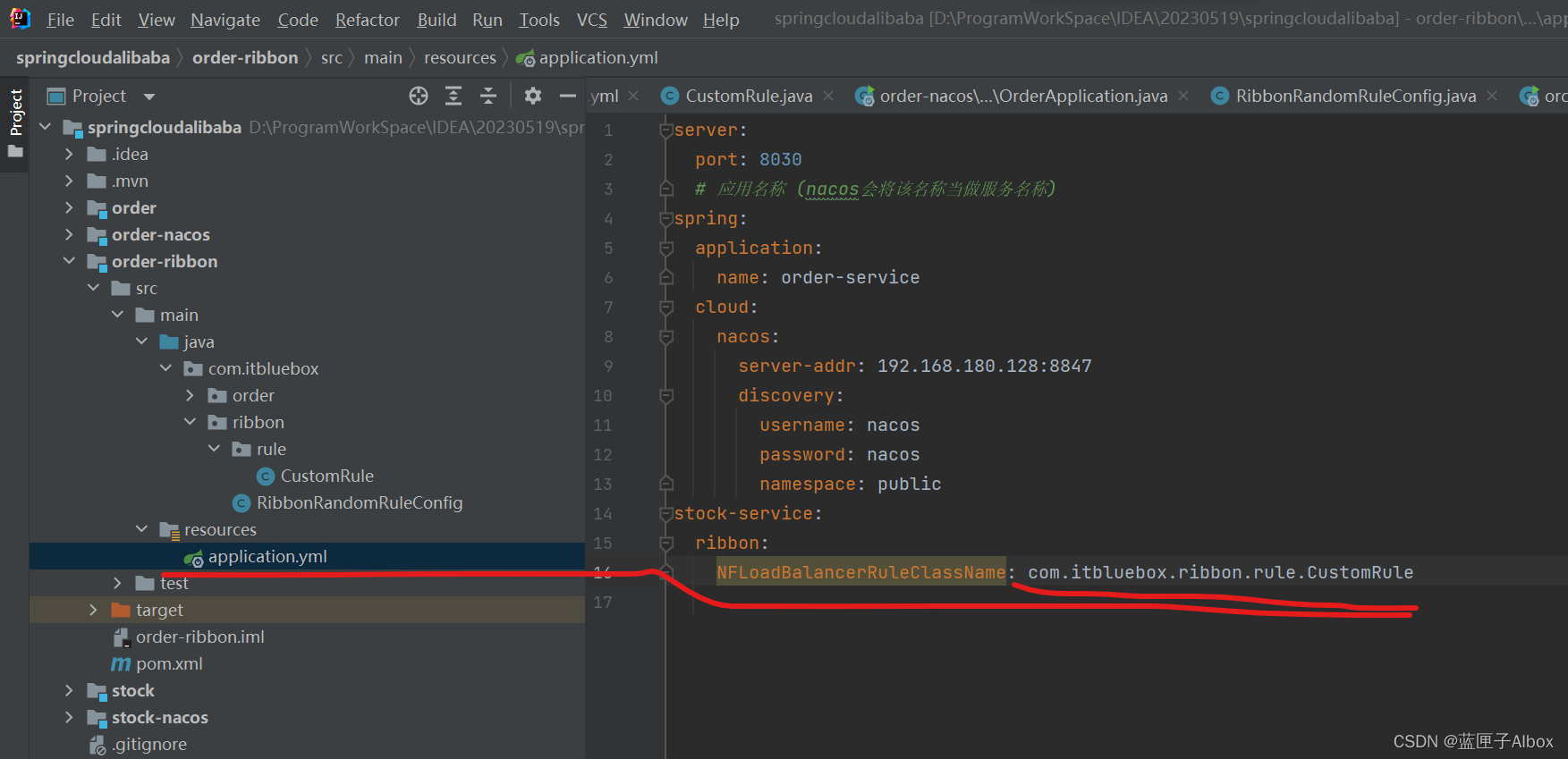Image resolution: width=1568 pixels, height=759 pixels.
Task: Open the File menu
Action: click(60, 20)
